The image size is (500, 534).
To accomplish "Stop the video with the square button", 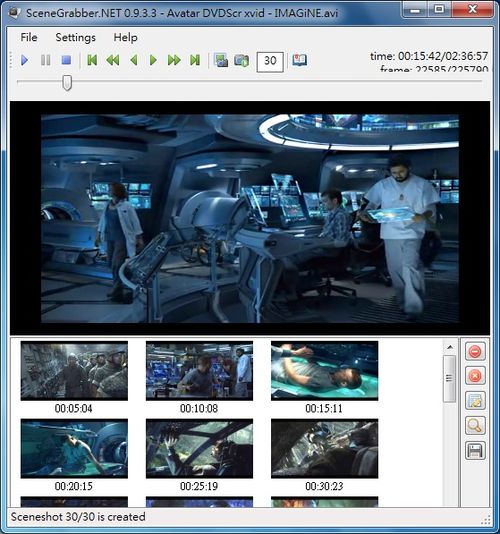I will pyautogui.click(x=66, y=60).
